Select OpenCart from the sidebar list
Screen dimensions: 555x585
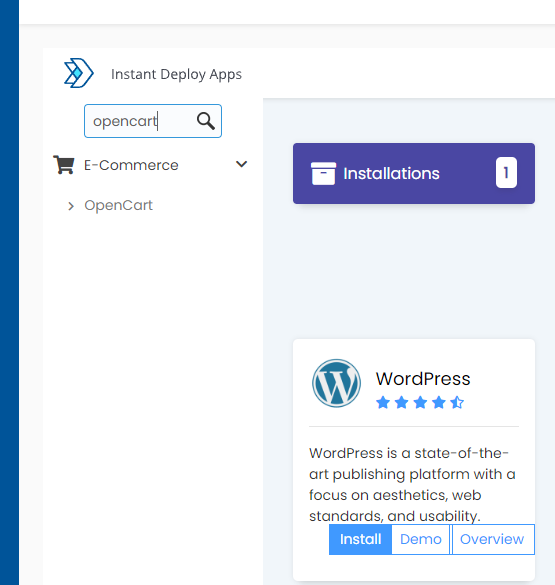tap(119, 205)
